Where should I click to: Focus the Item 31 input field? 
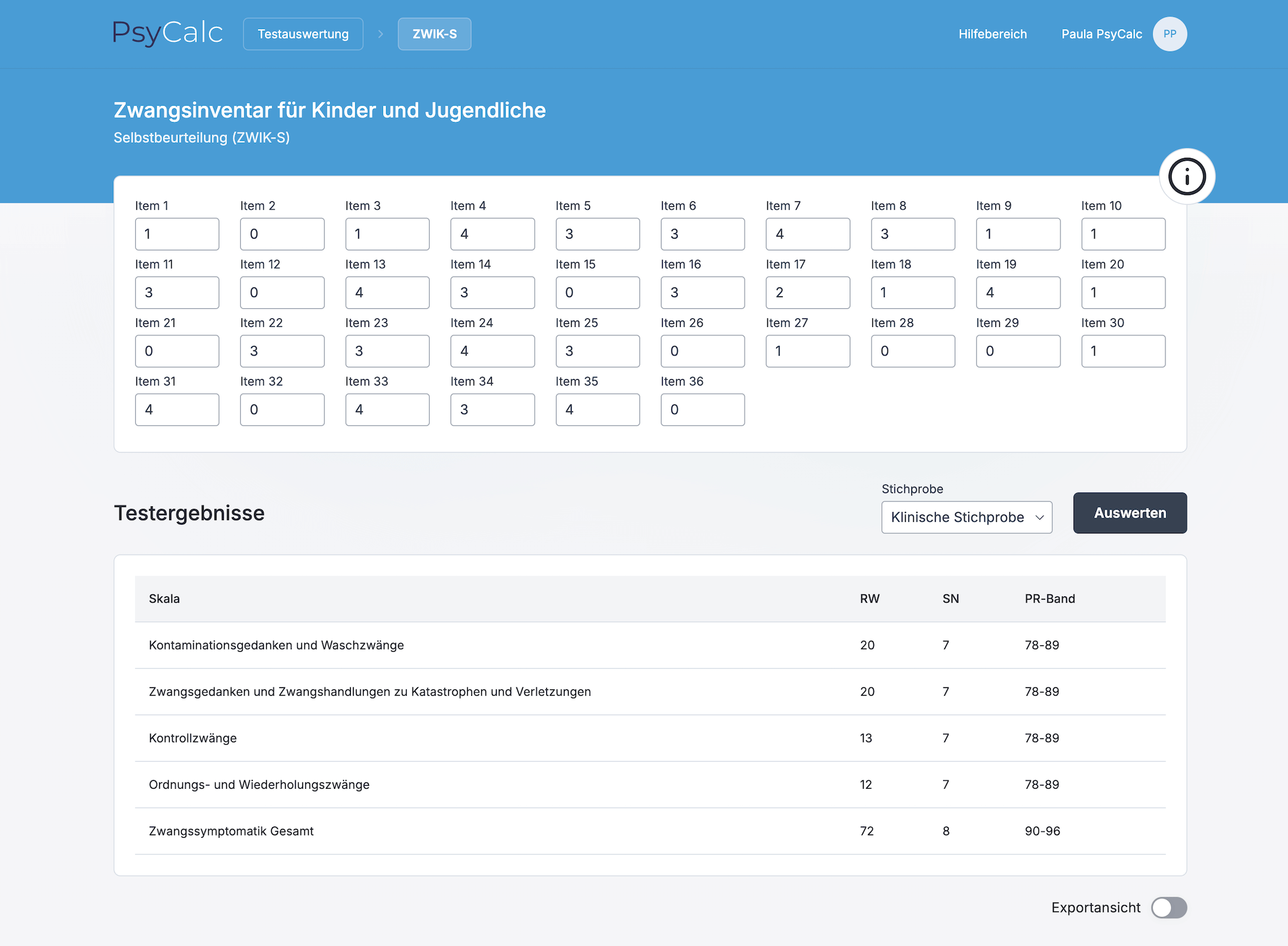tap(177, 409)
